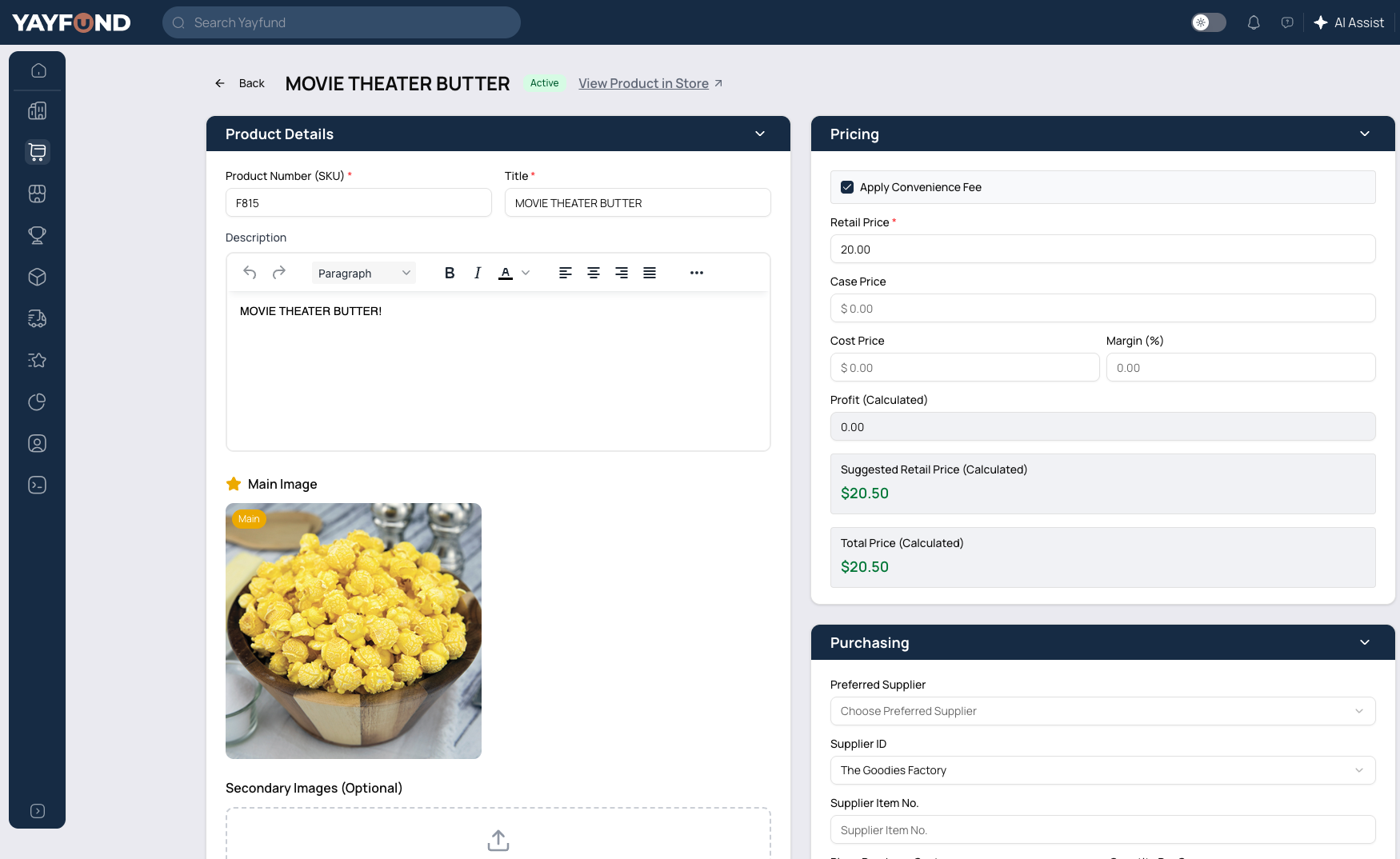Viewport: 1400px width, 859px height.
Task: Open the trophy icon in sidebar
Action: 38,235
